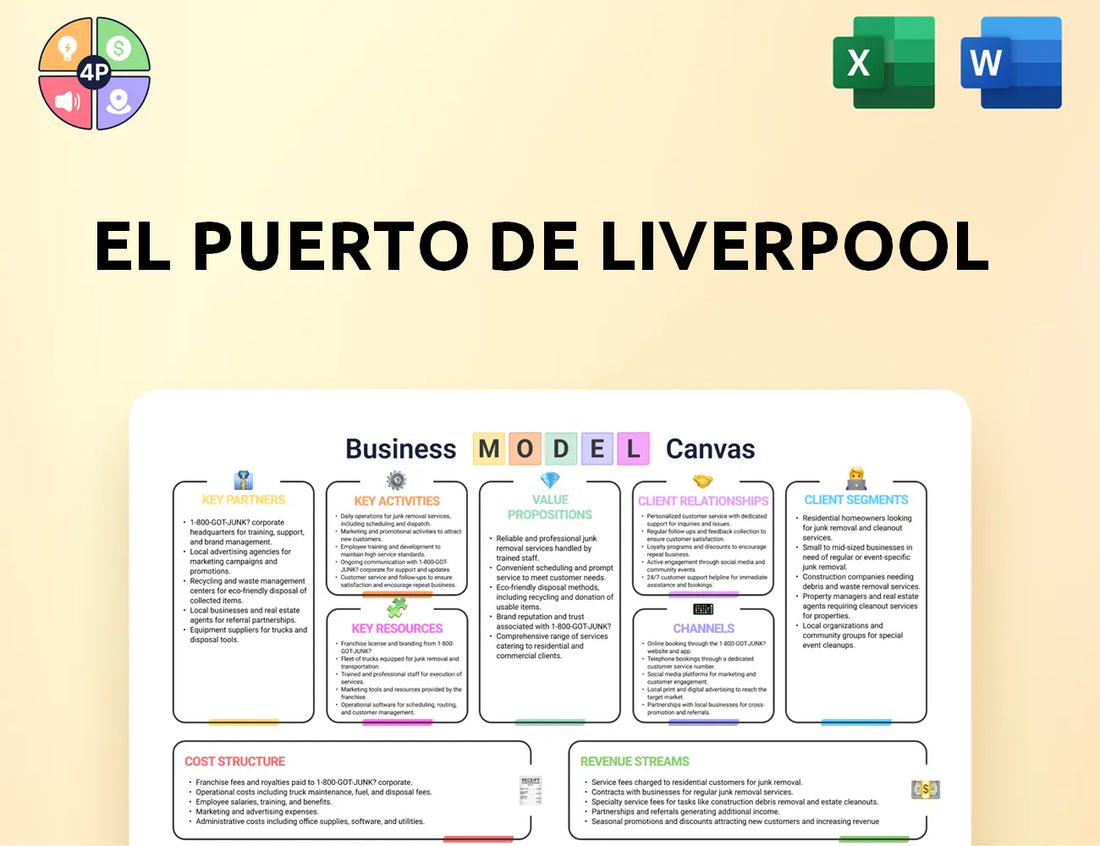Click 'Seasonal promotions and discounts' revenue bullet
The image size is (1100, 846).
pos(735,821)
